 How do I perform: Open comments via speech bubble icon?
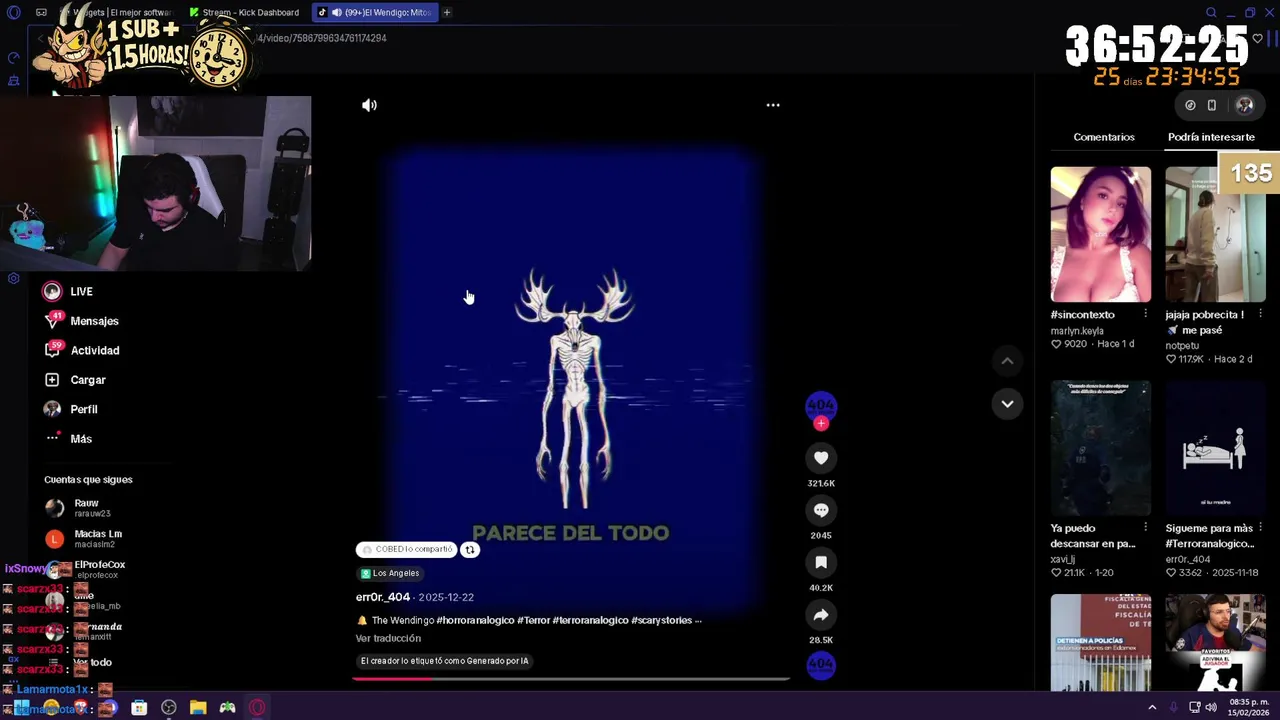click(x=821, y=510)
